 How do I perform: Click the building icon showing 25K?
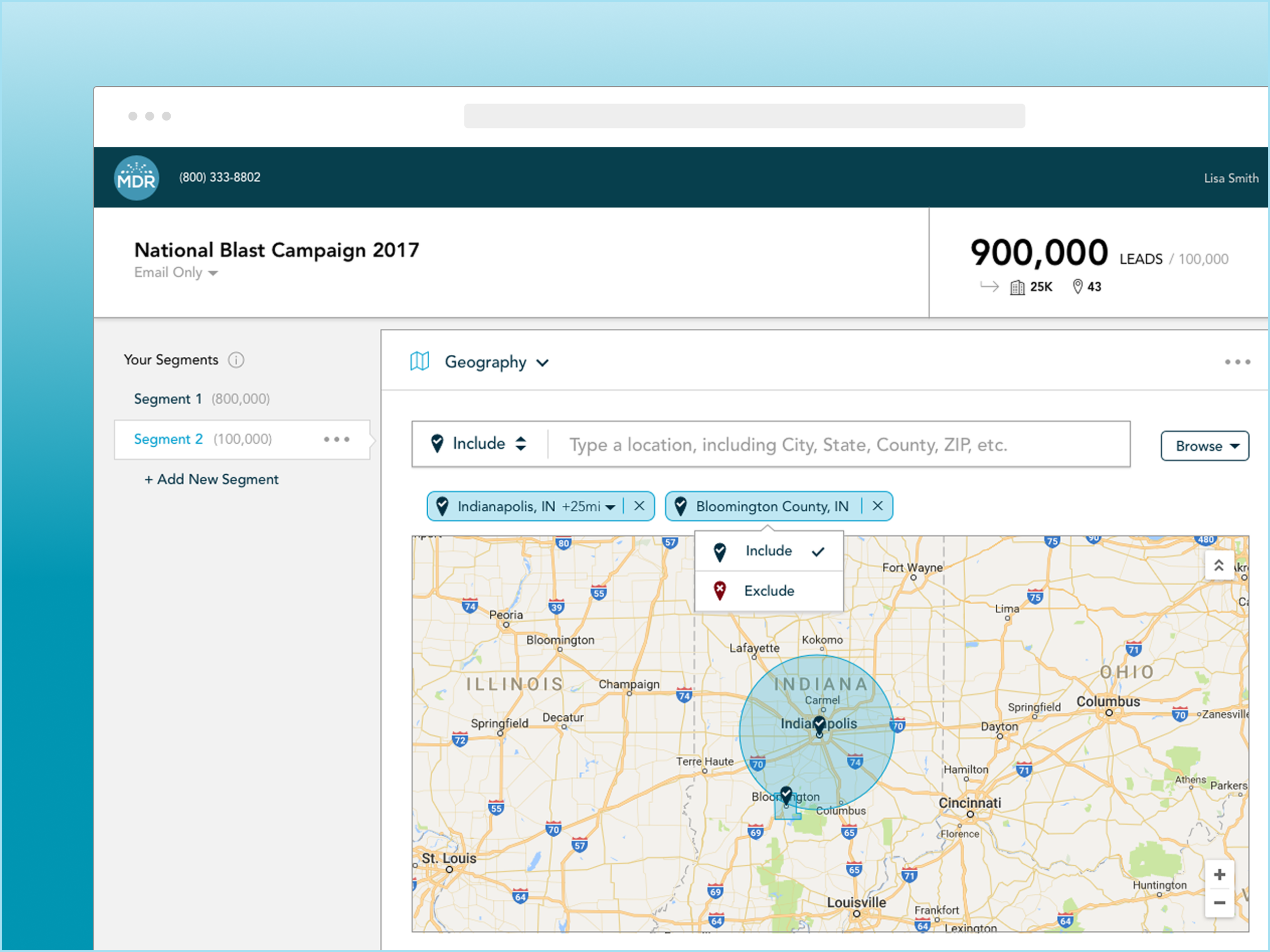pyautogui.click(x=1019, y=286)
